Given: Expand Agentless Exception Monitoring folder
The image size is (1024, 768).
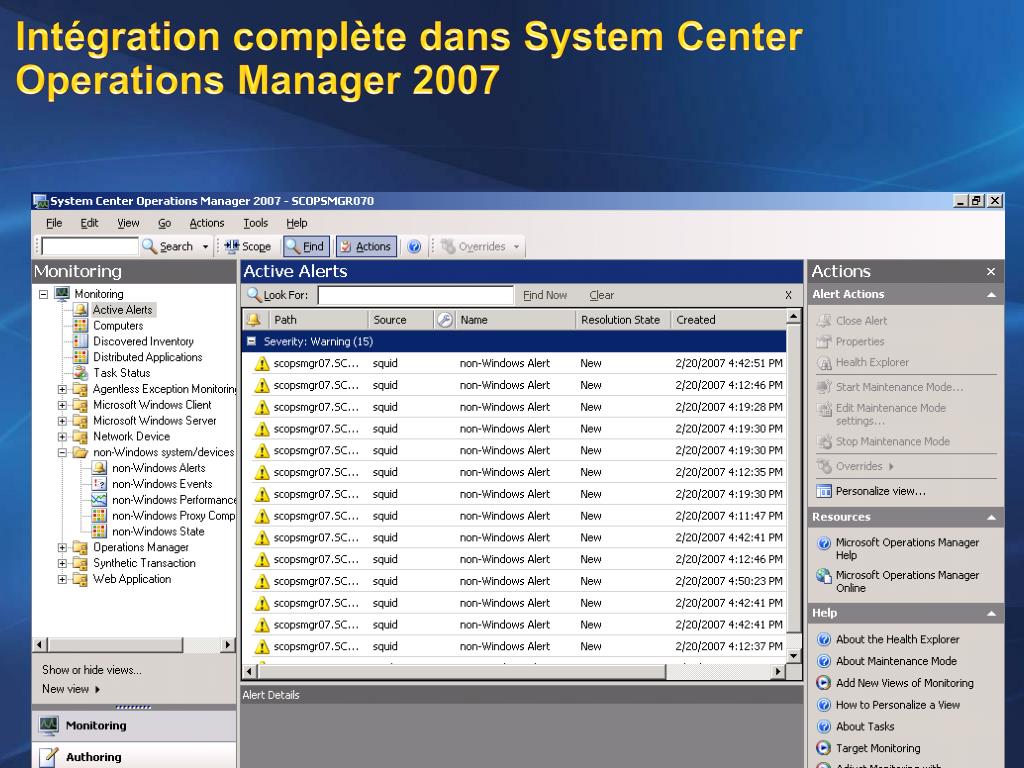Looking at the screenshot, I should click(x=62, y=389).
